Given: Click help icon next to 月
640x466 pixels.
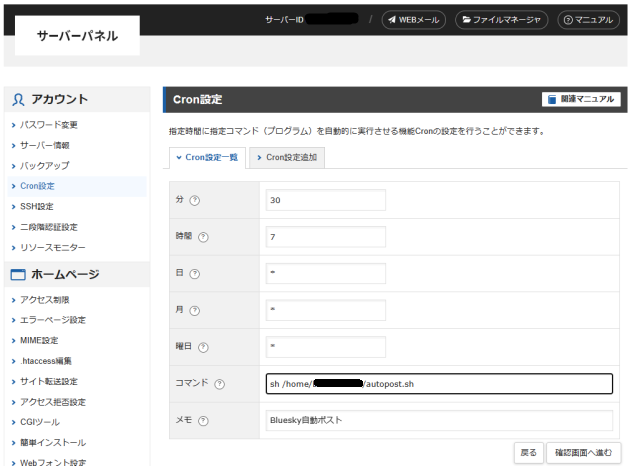Looking at the screenshot, I should click(195, 311).
